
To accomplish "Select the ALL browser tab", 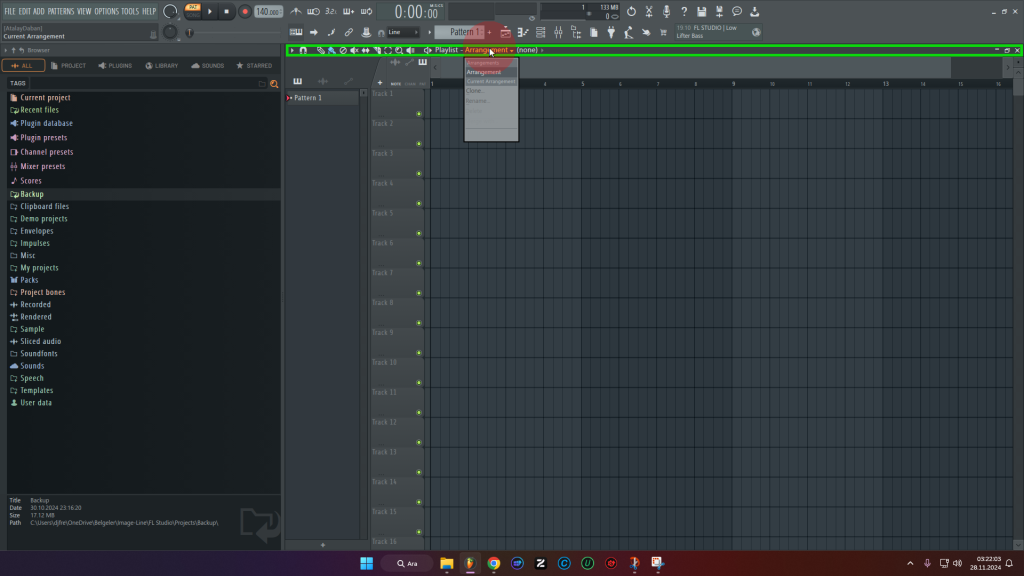I will tap(23, 65).
